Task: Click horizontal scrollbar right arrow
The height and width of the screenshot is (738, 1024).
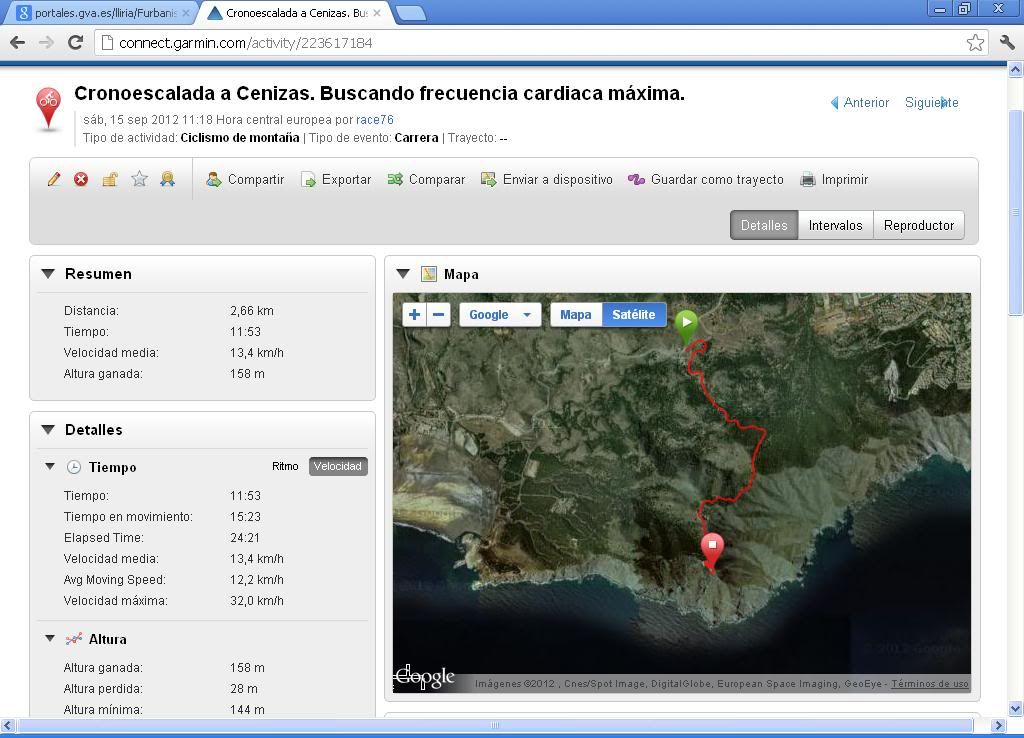Action: pos(998,725)
